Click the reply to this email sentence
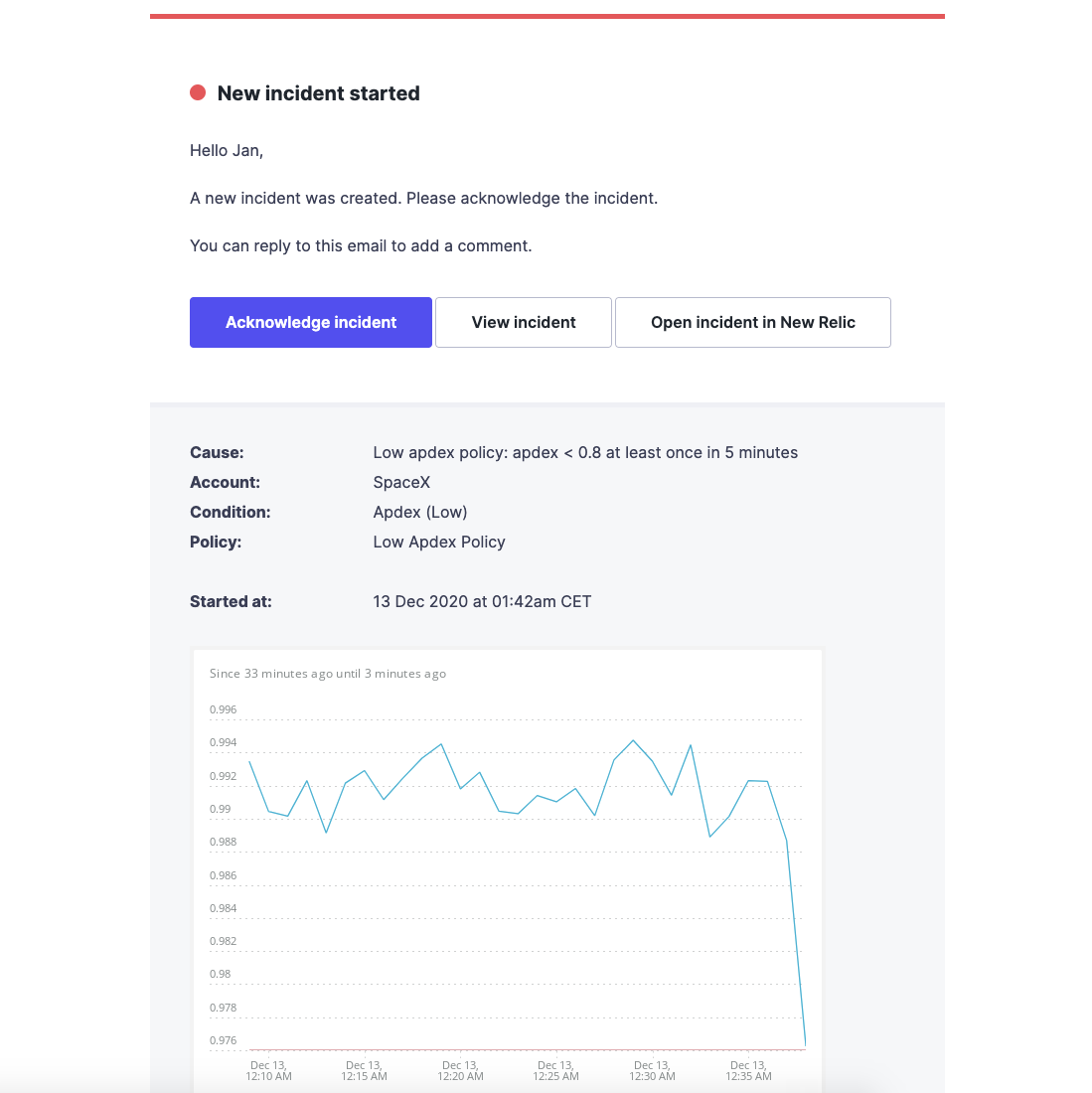This screenshot has width=1092, height=1093. pos(361,245)
